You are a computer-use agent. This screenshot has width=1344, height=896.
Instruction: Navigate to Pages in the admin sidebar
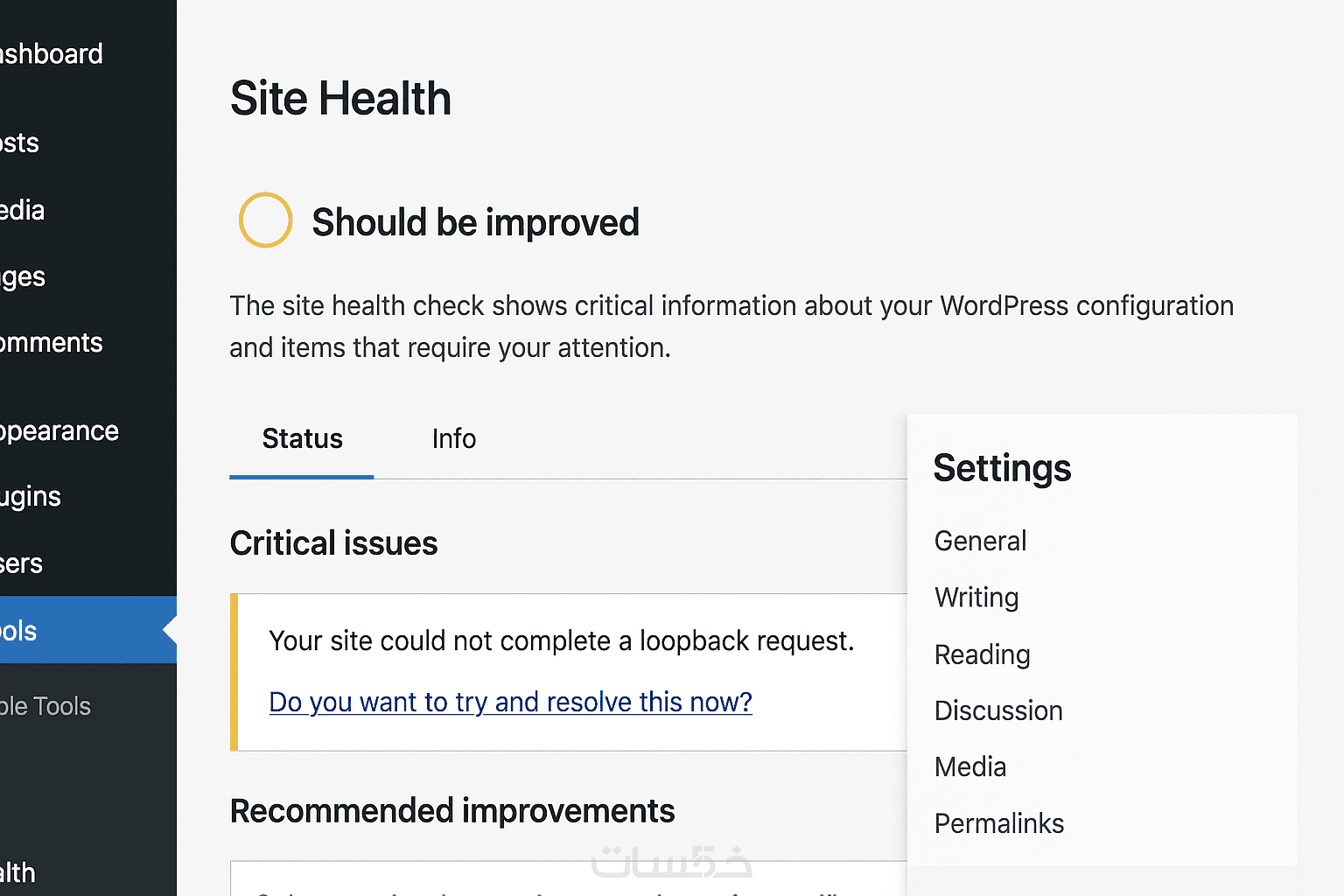pos(24,277)
